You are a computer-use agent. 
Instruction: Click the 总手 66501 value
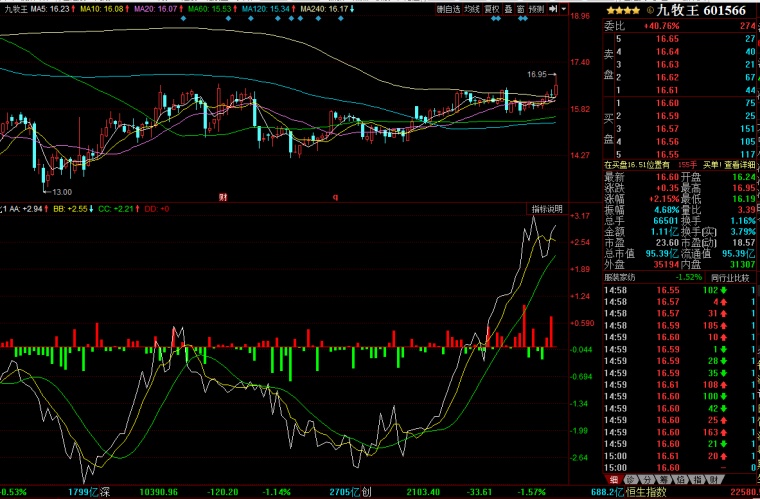(x=666, y=221)
